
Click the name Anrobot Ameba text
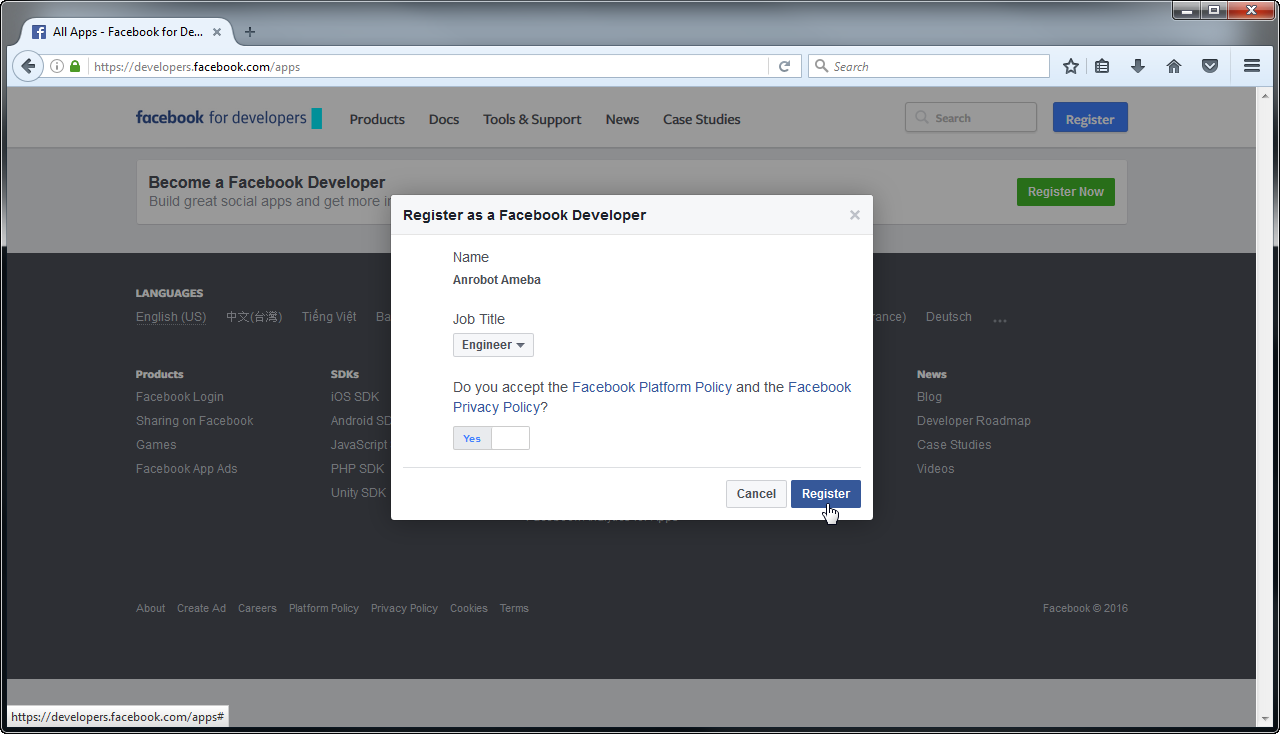tap(497, 280)
